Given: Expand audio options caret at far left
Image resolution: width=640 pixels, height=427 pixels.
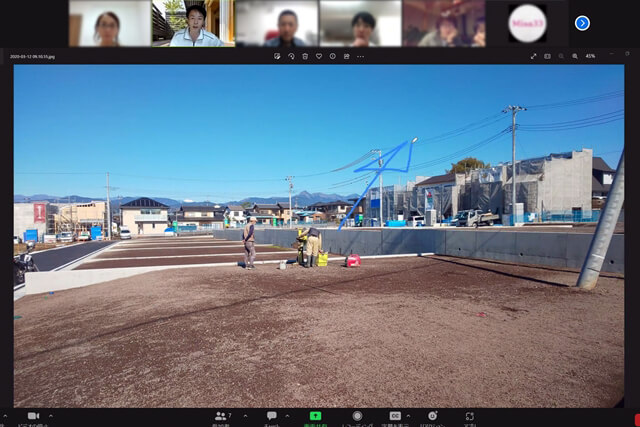Looking at the screenshot, I should pos(5,416).
